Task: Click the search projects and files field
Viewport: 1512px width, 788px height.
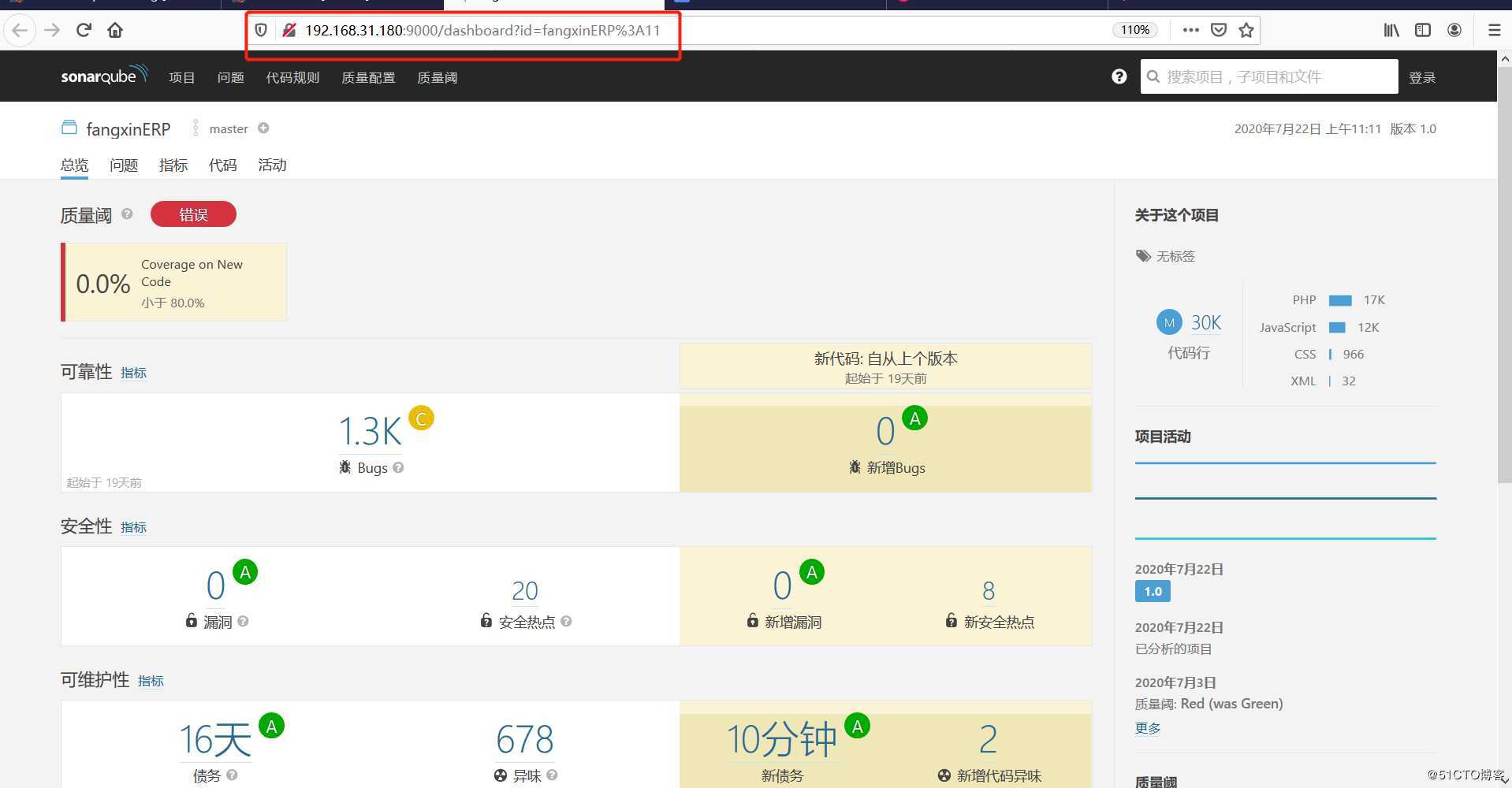Action: (1269, 76)
